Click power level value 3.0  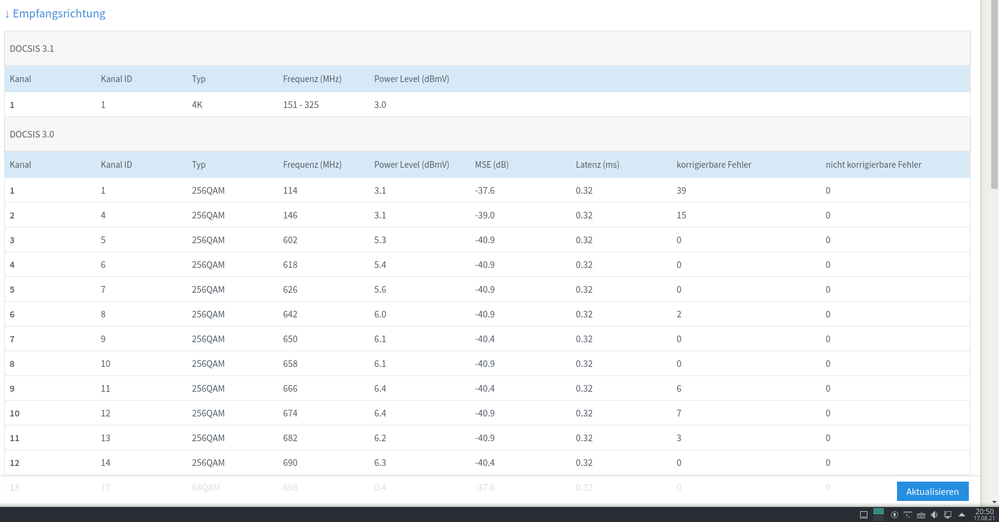[380, 105]
